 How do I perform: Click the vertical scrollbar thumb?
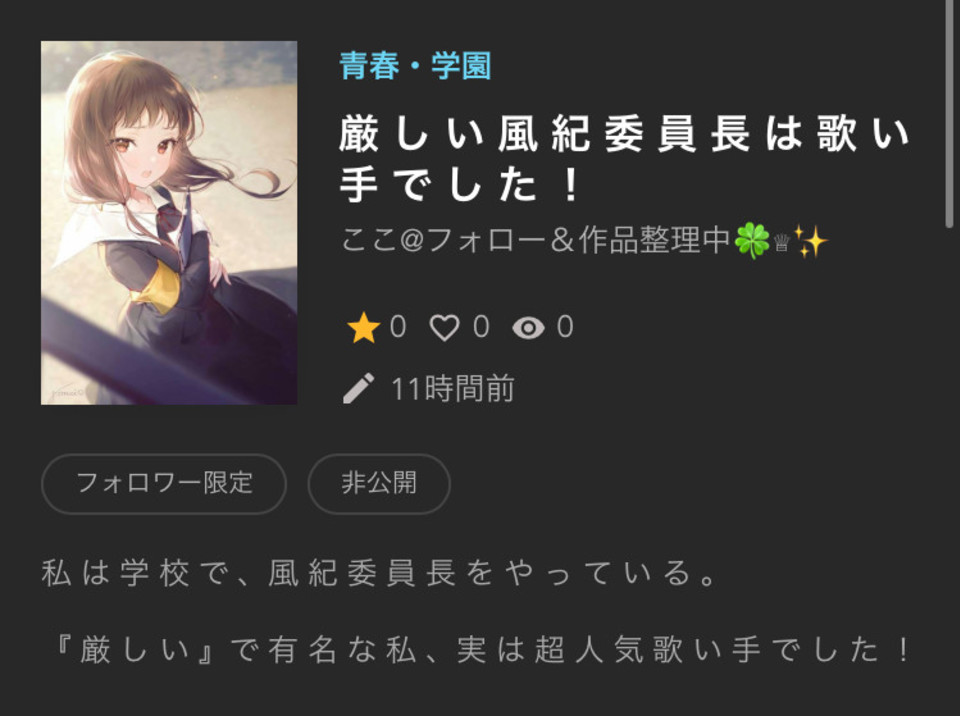950,114
